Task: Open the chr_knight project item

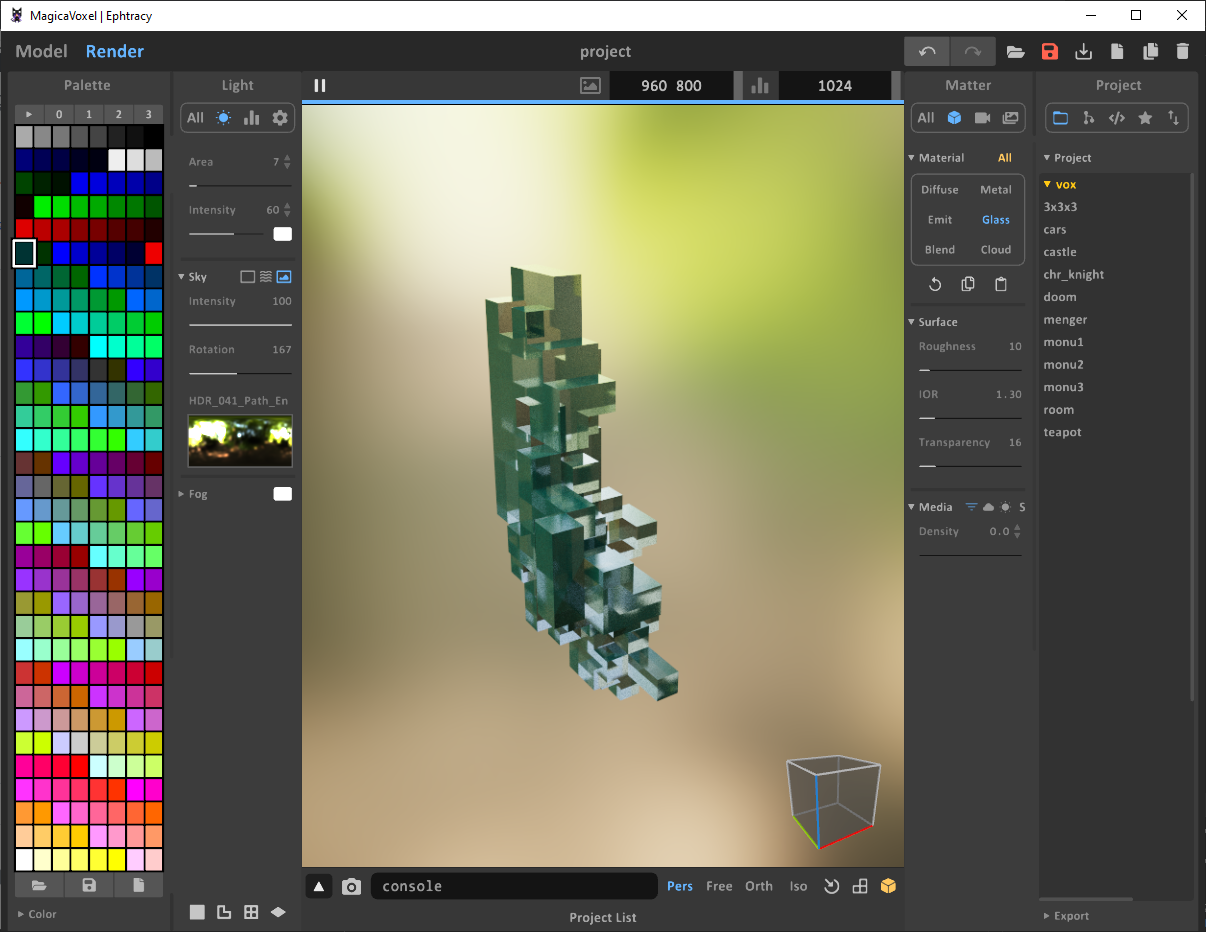Action: click(x=1073, y=275)
